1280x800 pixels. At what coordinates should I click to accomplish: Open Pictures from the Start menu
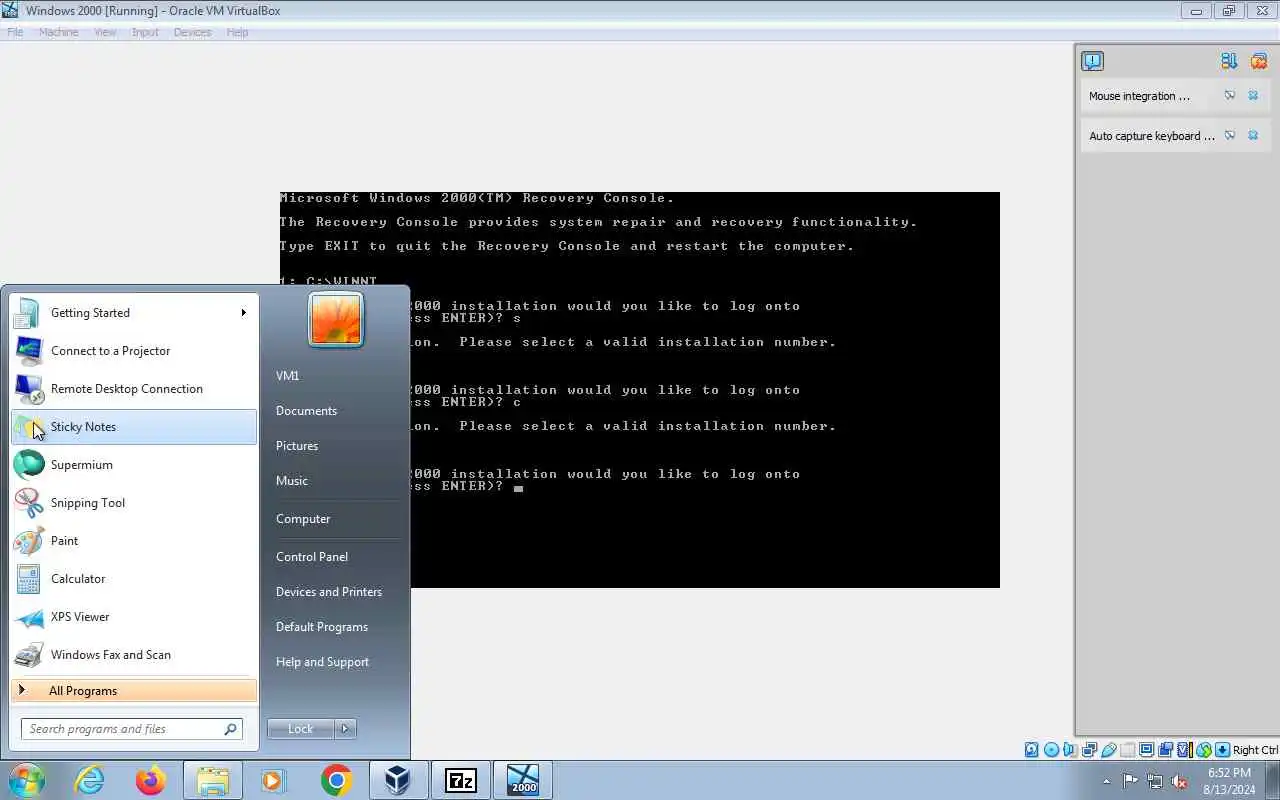pos(297,446)
